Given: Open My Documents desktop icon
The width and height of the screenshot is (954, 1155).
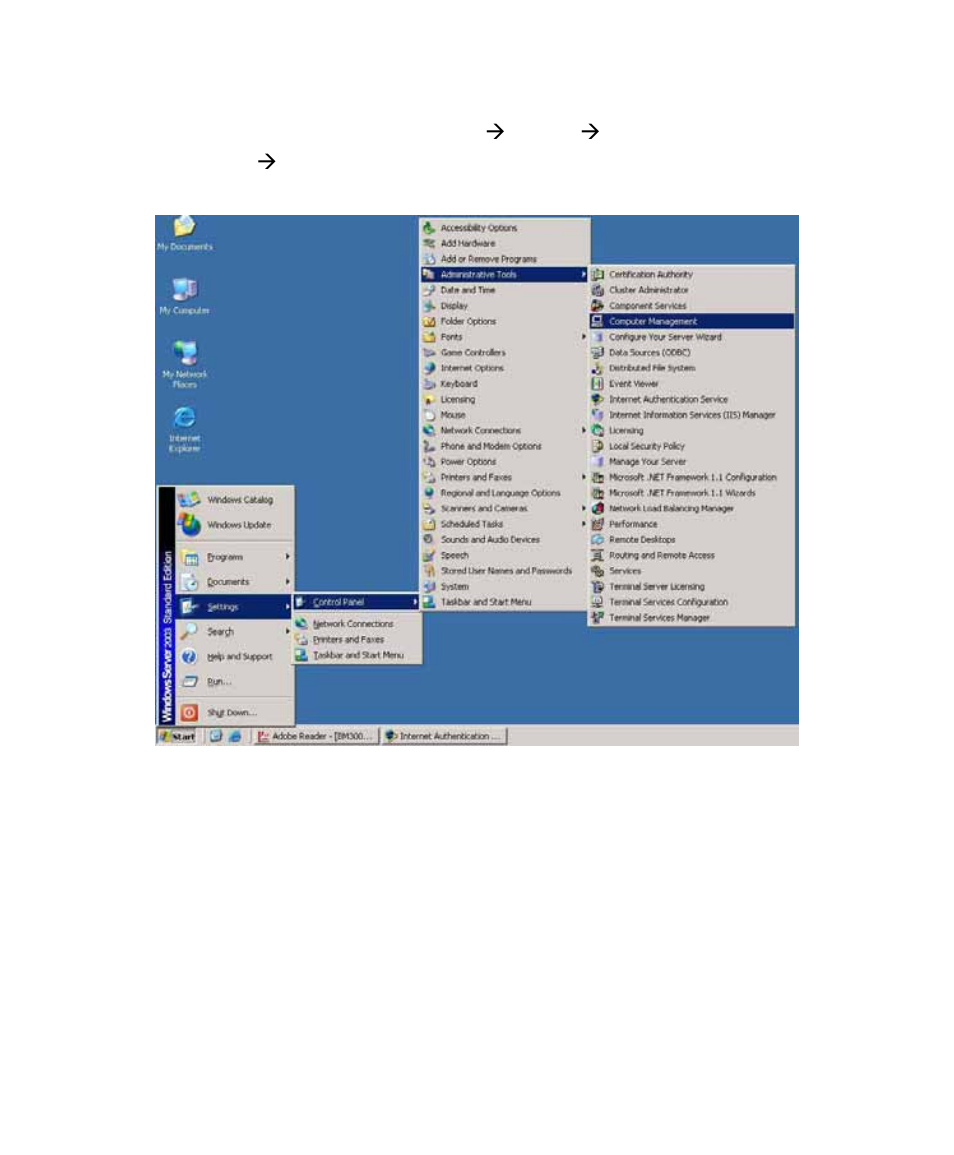Looking at the screenshot, I should click(184, 233).
